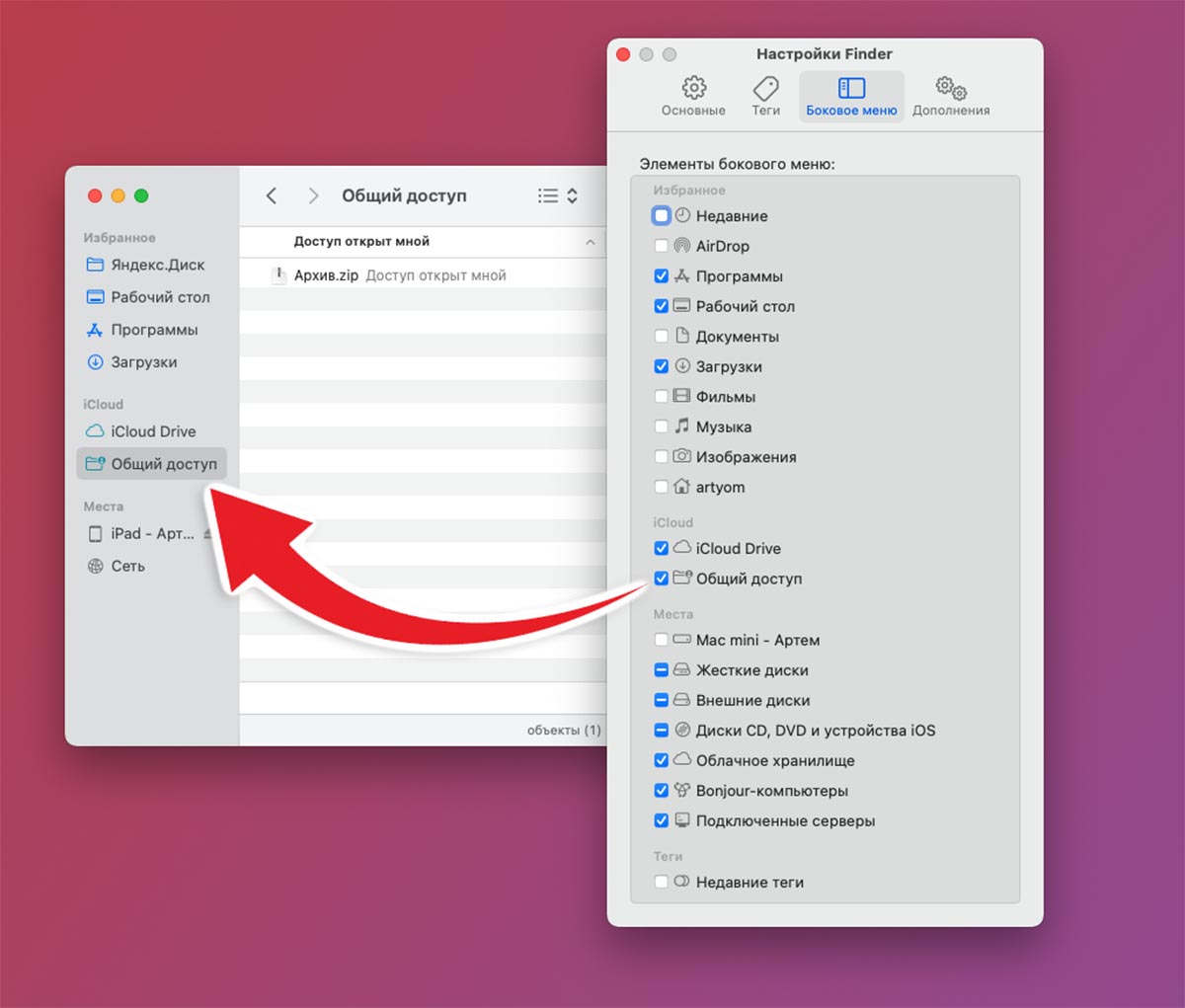Click the iCloud section header in sidebar
Screen dimensions: 1185x1008
tap(103, 405)
